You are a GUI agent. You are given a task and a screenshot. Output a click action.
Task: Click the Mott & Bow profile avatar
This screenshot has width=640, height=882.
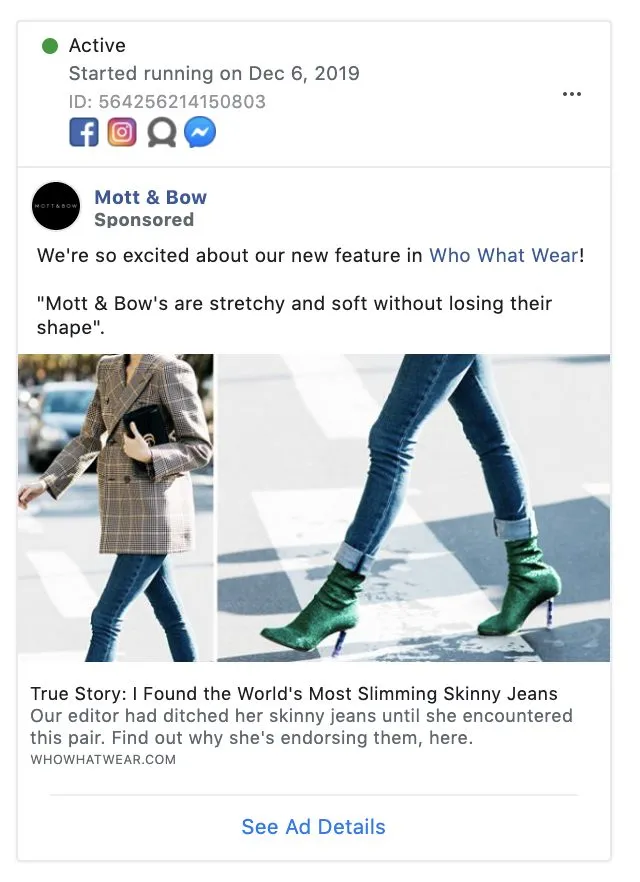tap(56, 206)
